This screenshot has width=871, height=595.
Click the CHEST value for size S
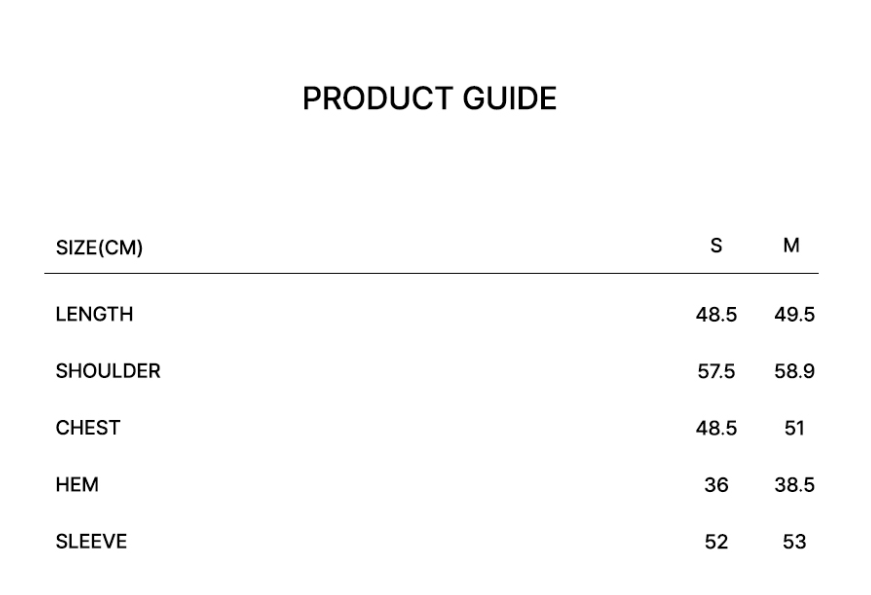716,429
